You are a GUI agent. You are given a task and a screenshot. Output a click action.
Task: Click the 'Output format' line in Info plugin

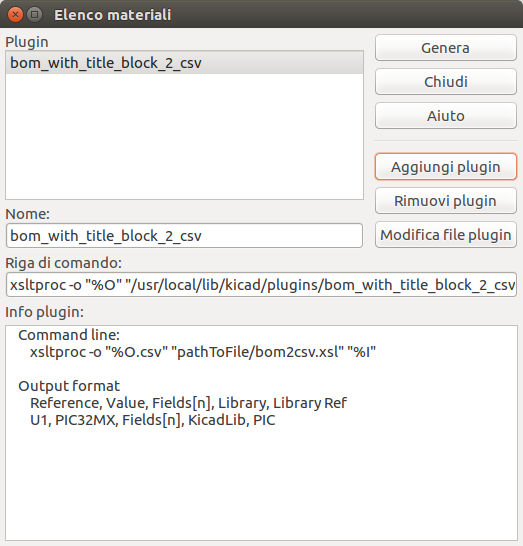(x=69, y=386)
